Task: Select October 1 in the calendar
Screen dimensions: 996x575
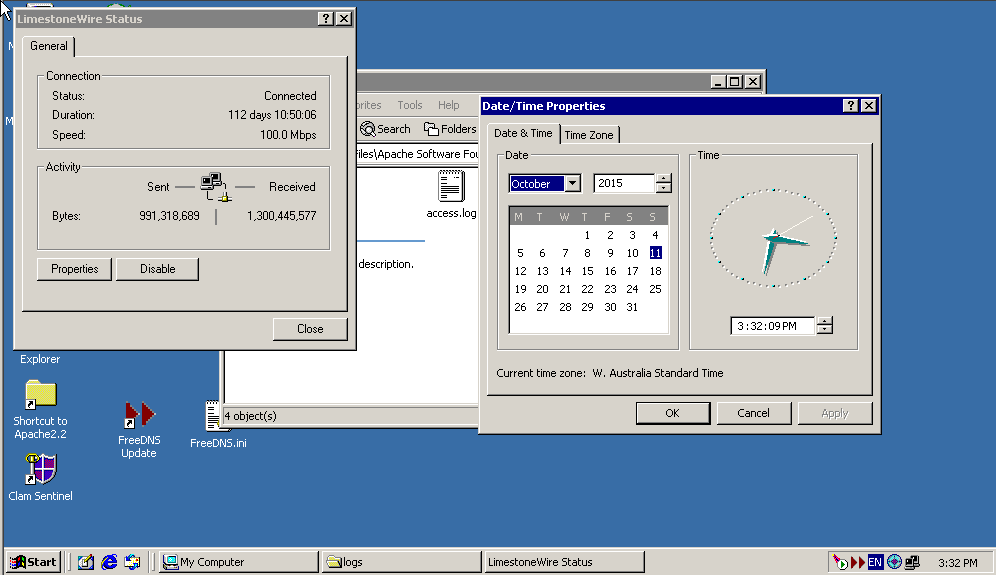Action: pos(588,235)
